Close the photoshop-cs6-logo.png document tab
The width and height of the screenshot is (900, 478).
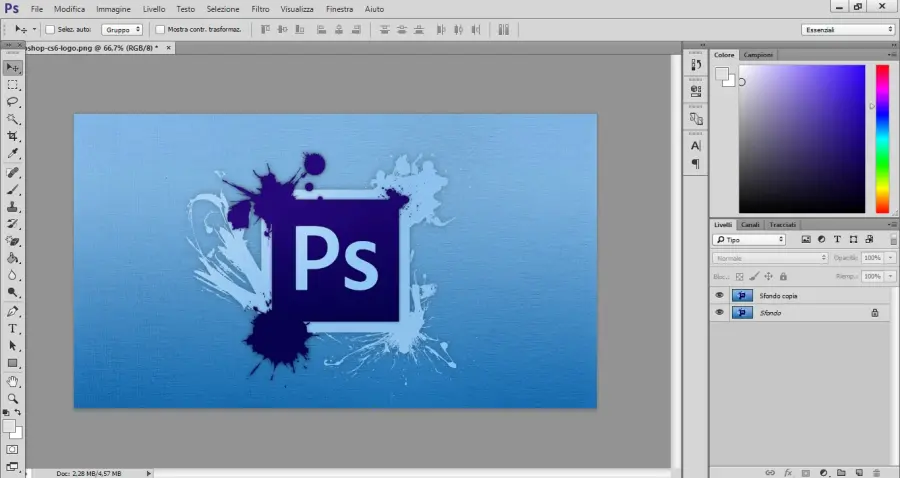pyautogui.click(x=169, y=48)
